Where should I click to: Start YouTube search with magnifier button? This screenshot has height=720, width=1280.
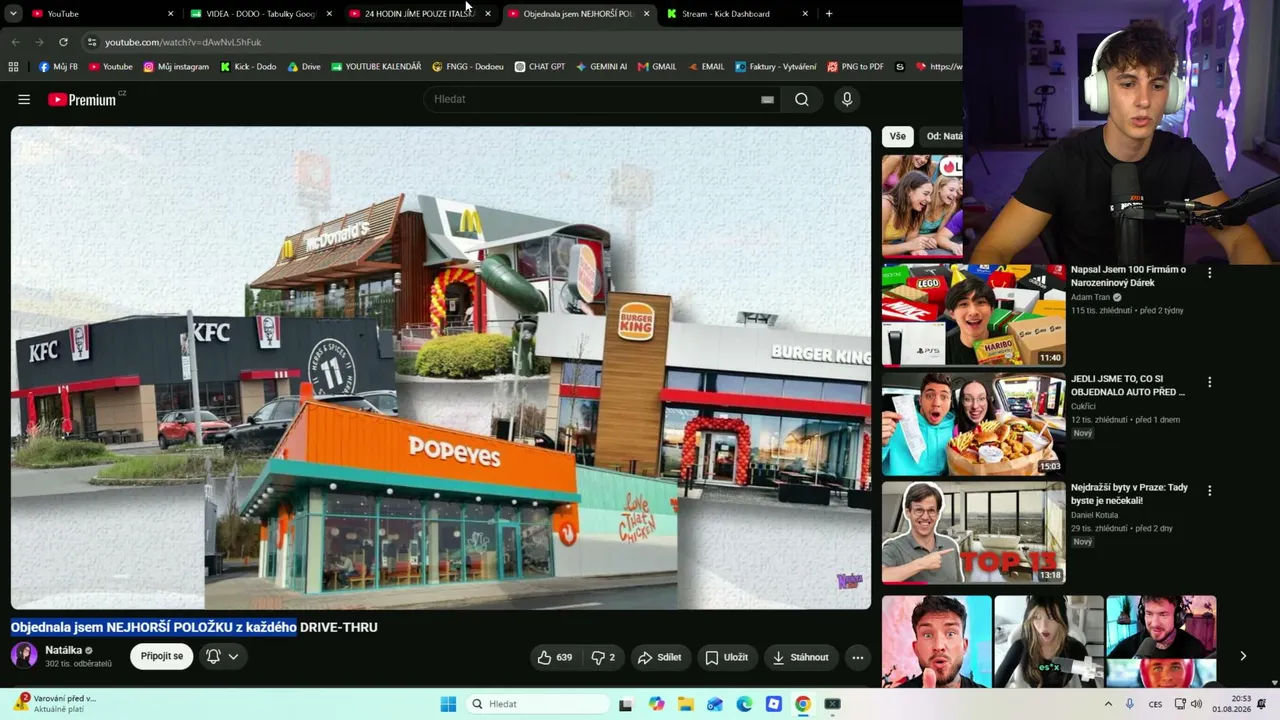802,99
